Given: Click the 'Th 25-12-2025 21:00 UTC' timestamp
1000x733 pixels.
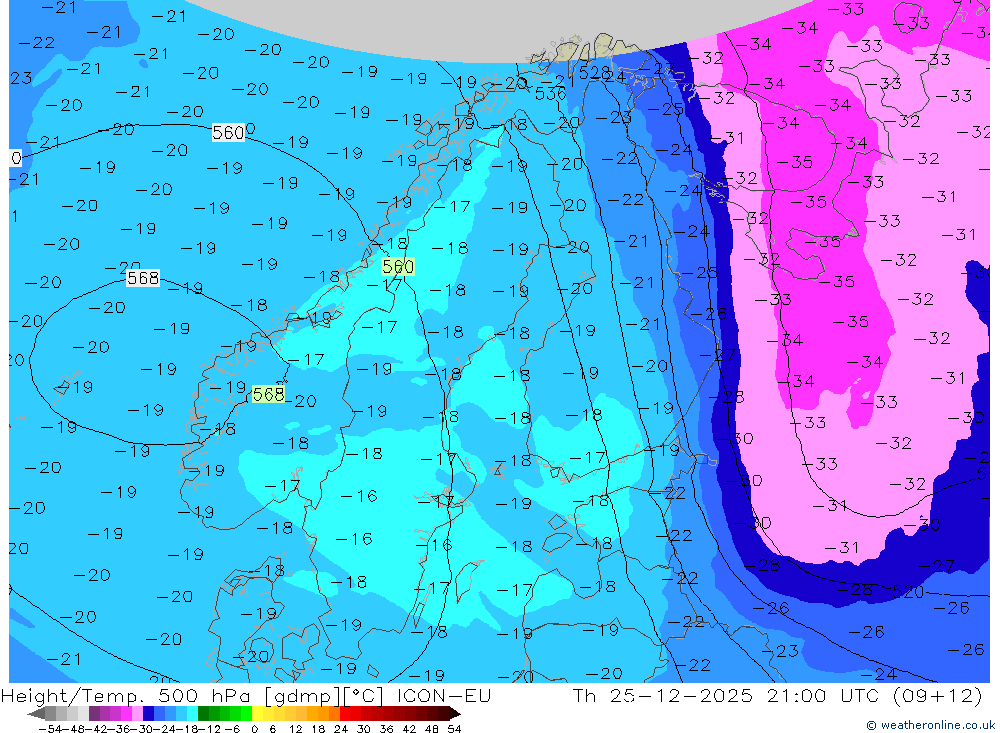Looking at the screenshot, I should pyautogui.click(x=726, y=695).
